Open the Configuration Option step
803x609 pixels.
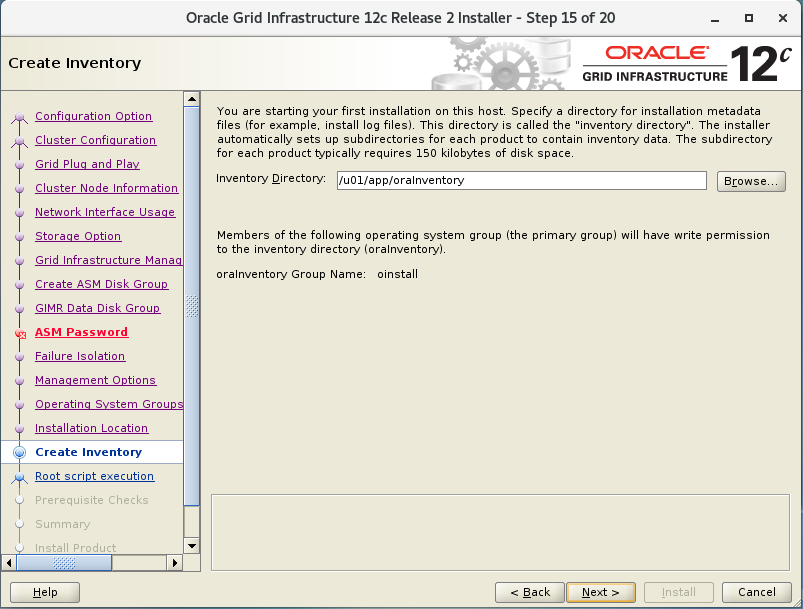(93, 116)
